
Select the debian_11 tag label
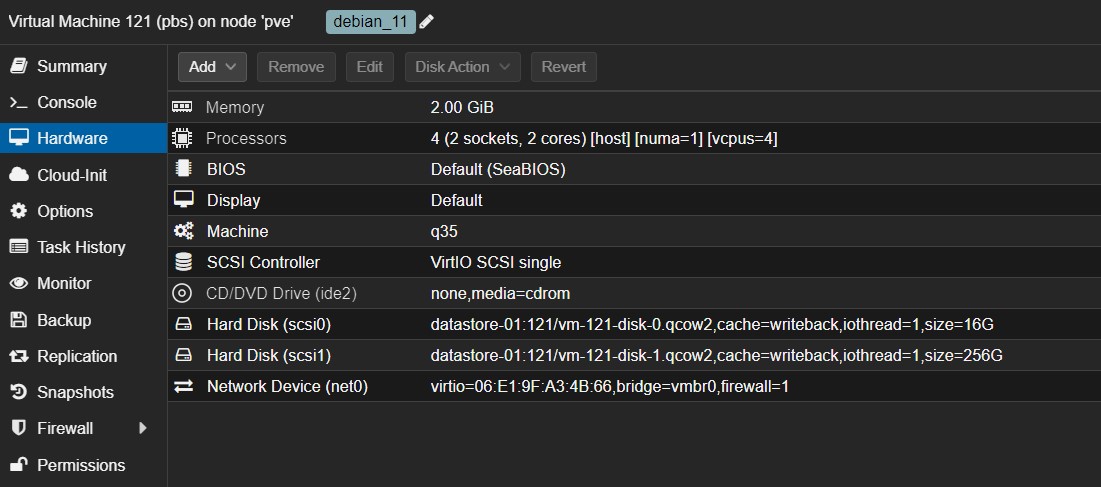point(370,22)
